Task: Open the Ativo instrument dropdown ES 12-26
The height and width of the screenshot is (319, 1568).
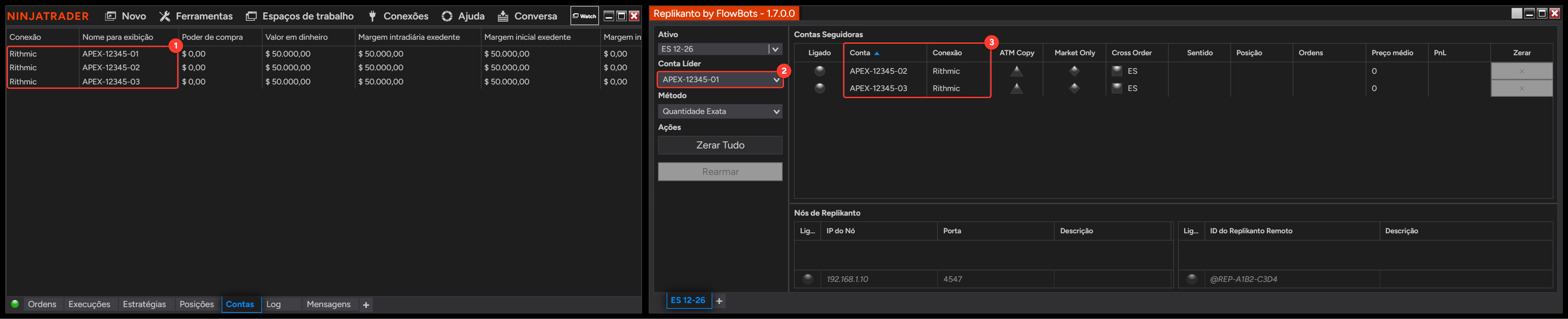Action: coord(719,49)
